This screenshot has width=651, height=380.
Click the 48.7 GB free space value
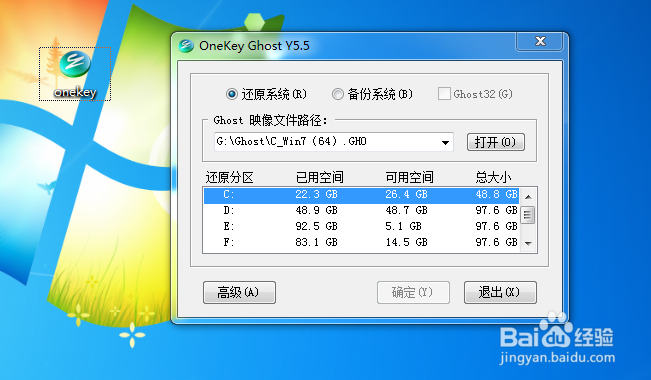pos(406,210)
